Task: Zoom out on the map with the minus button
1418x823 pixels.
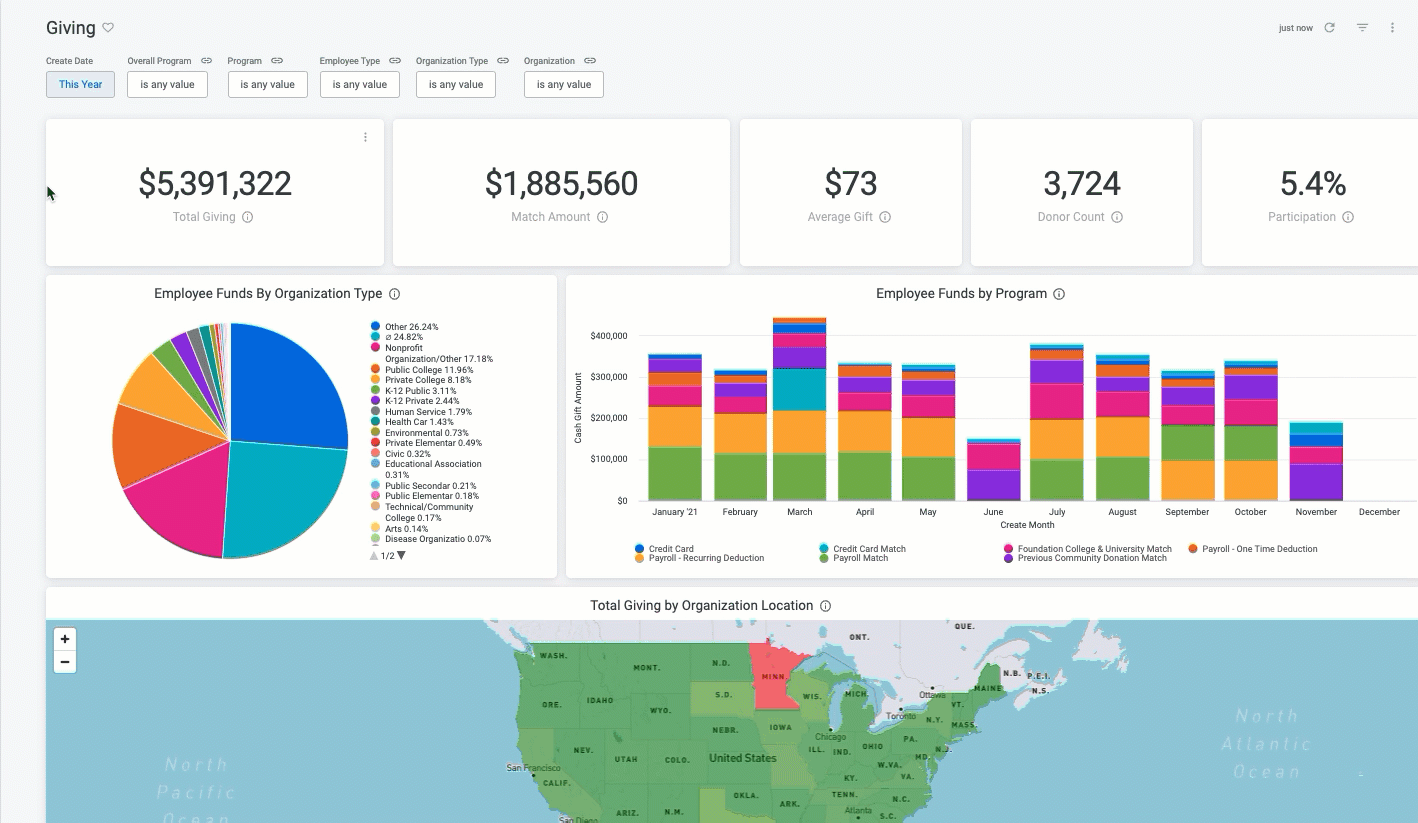Action: [65, 662]
